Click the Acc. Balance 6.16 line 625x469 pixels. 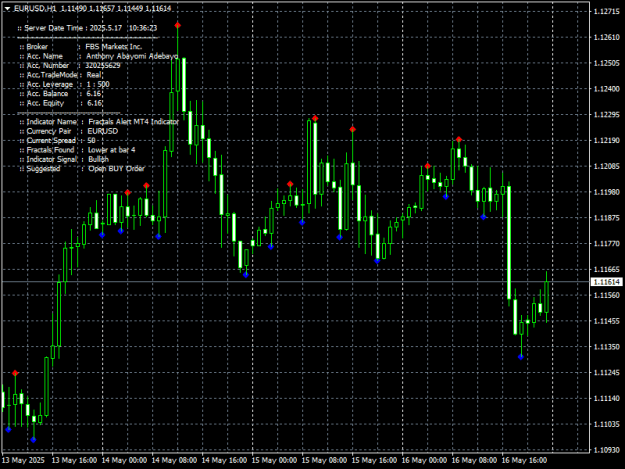(x=60, y=94)
